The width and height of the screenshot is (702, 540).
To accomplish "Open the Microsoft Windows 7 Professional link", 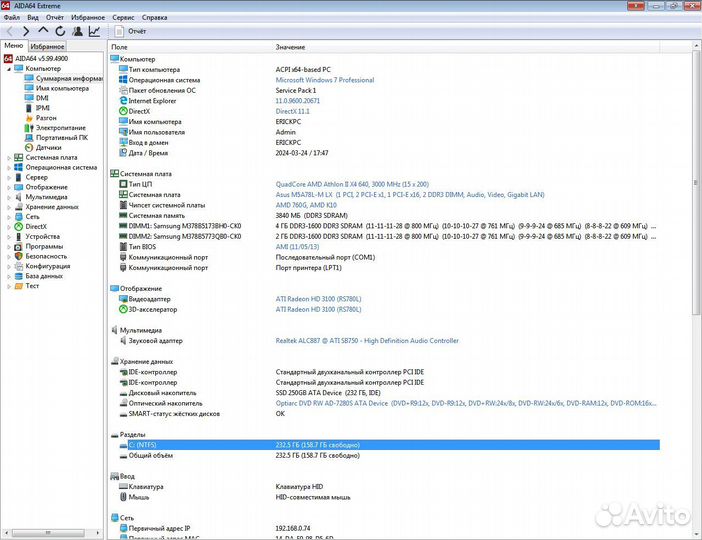I will (325, 80).
